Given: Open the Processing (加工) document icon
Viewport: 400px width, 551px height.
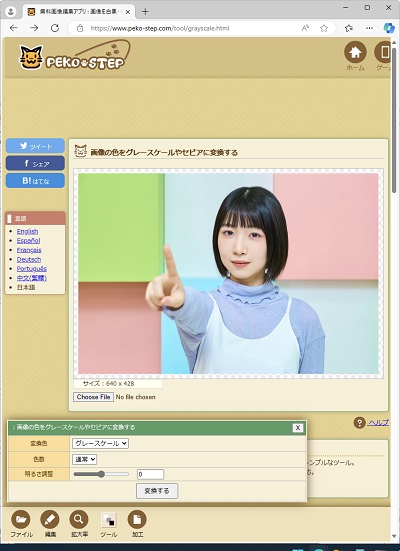Looking at the screenshot, I should coord(137,519).
